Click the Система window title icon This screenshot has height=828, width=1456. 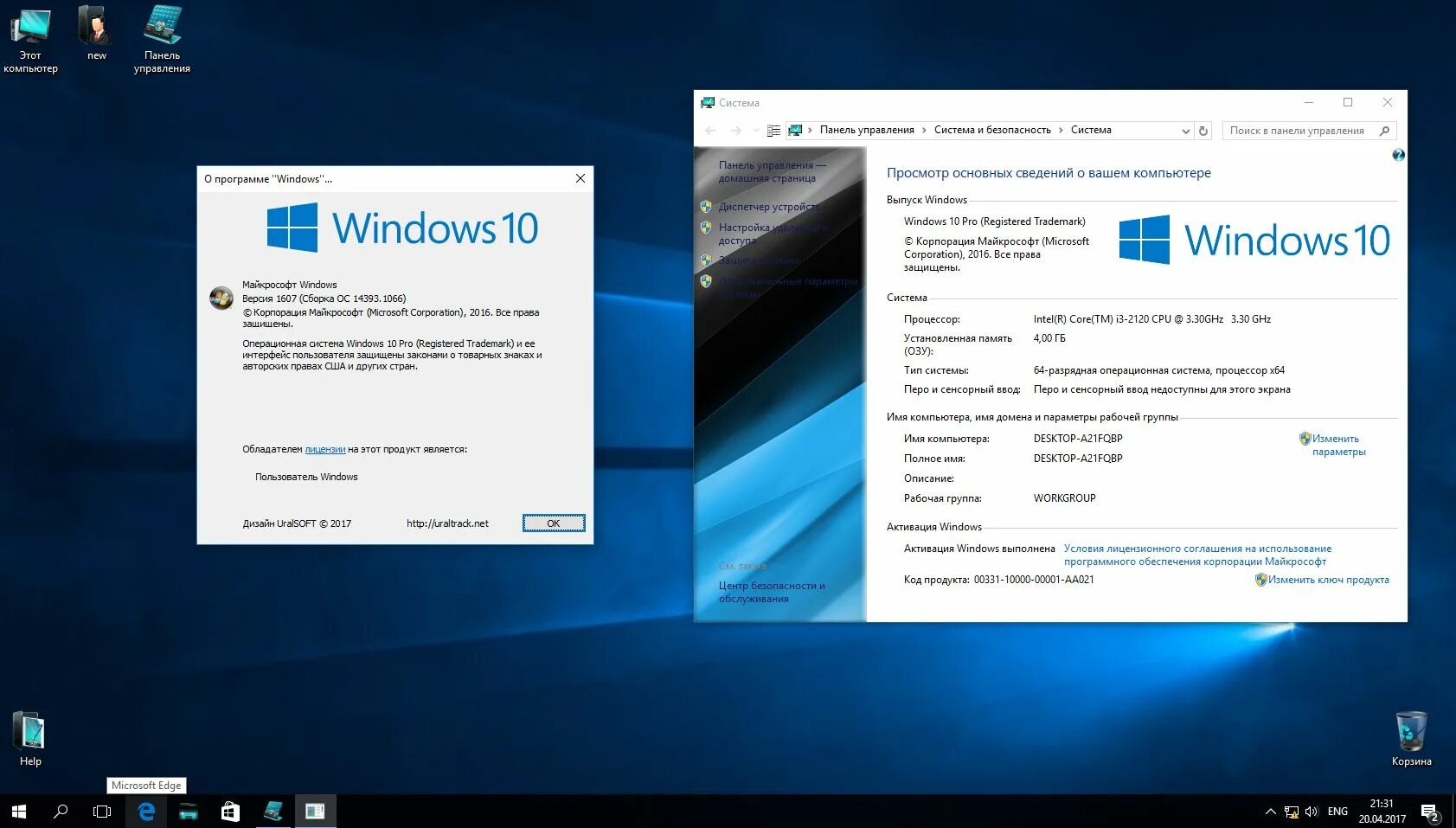tap(708, 102)
